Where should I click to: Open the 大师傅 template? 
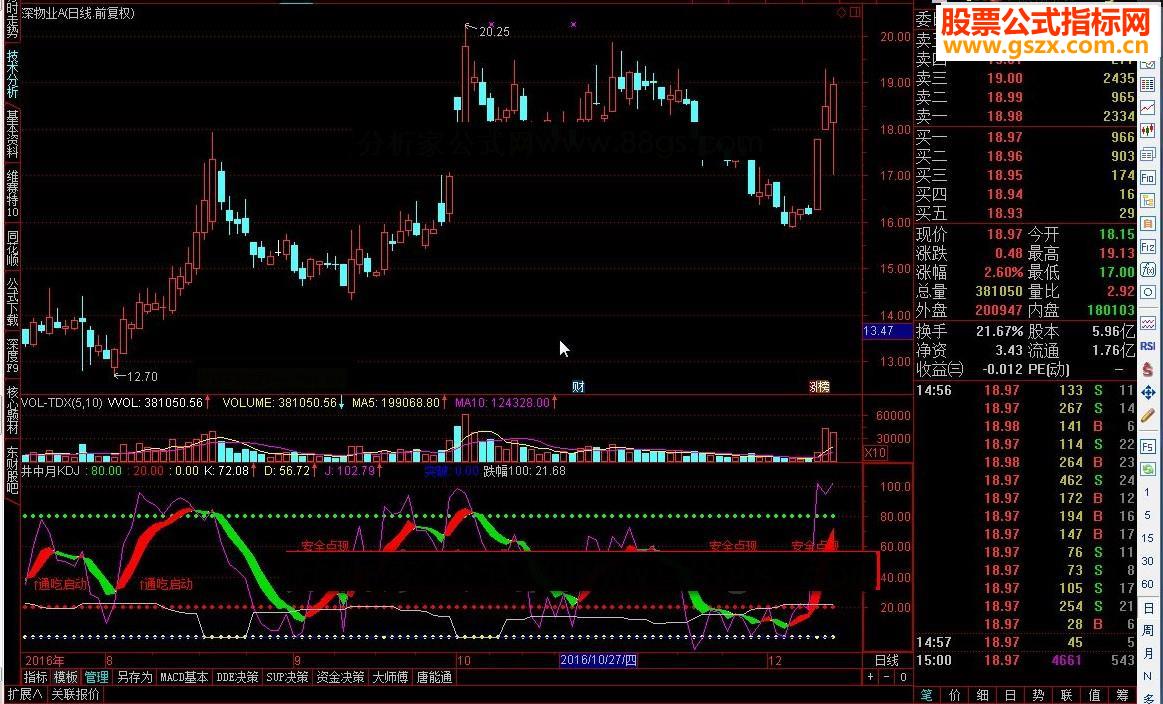[x=390, y=677]
